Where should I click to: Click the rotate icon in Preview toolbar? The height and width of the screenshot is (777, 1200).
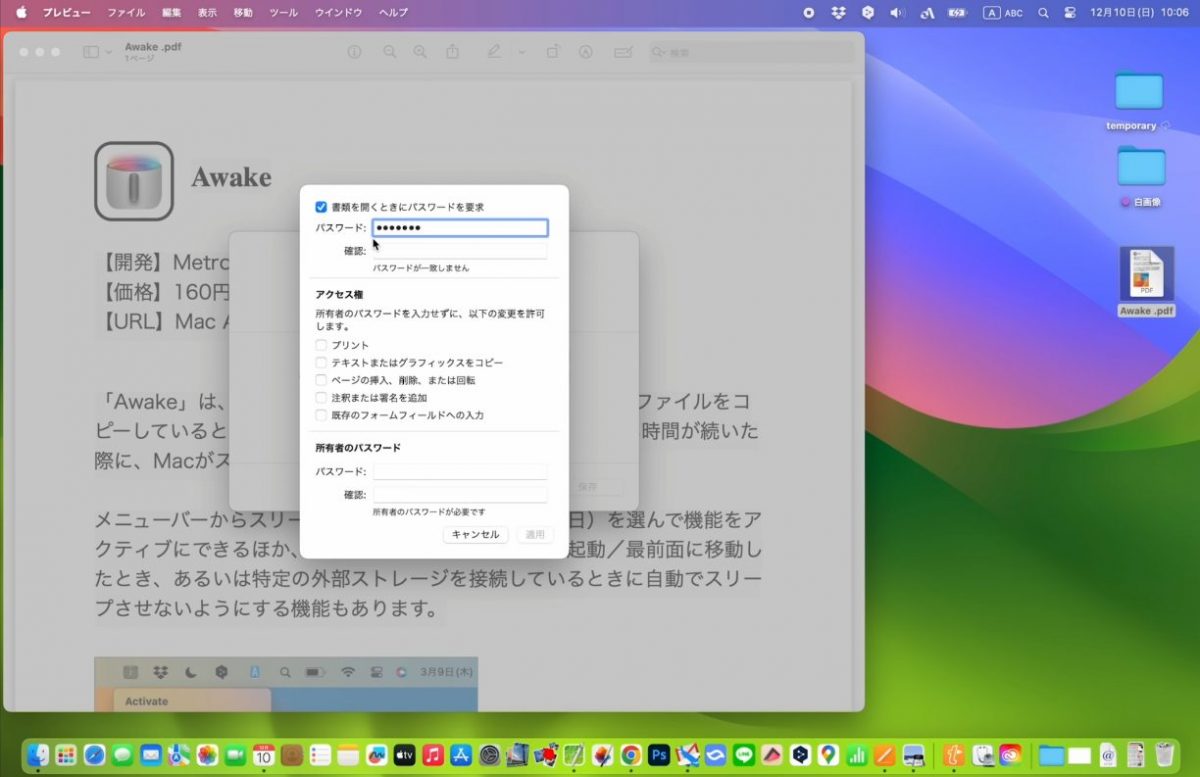(x=552, y=52)
